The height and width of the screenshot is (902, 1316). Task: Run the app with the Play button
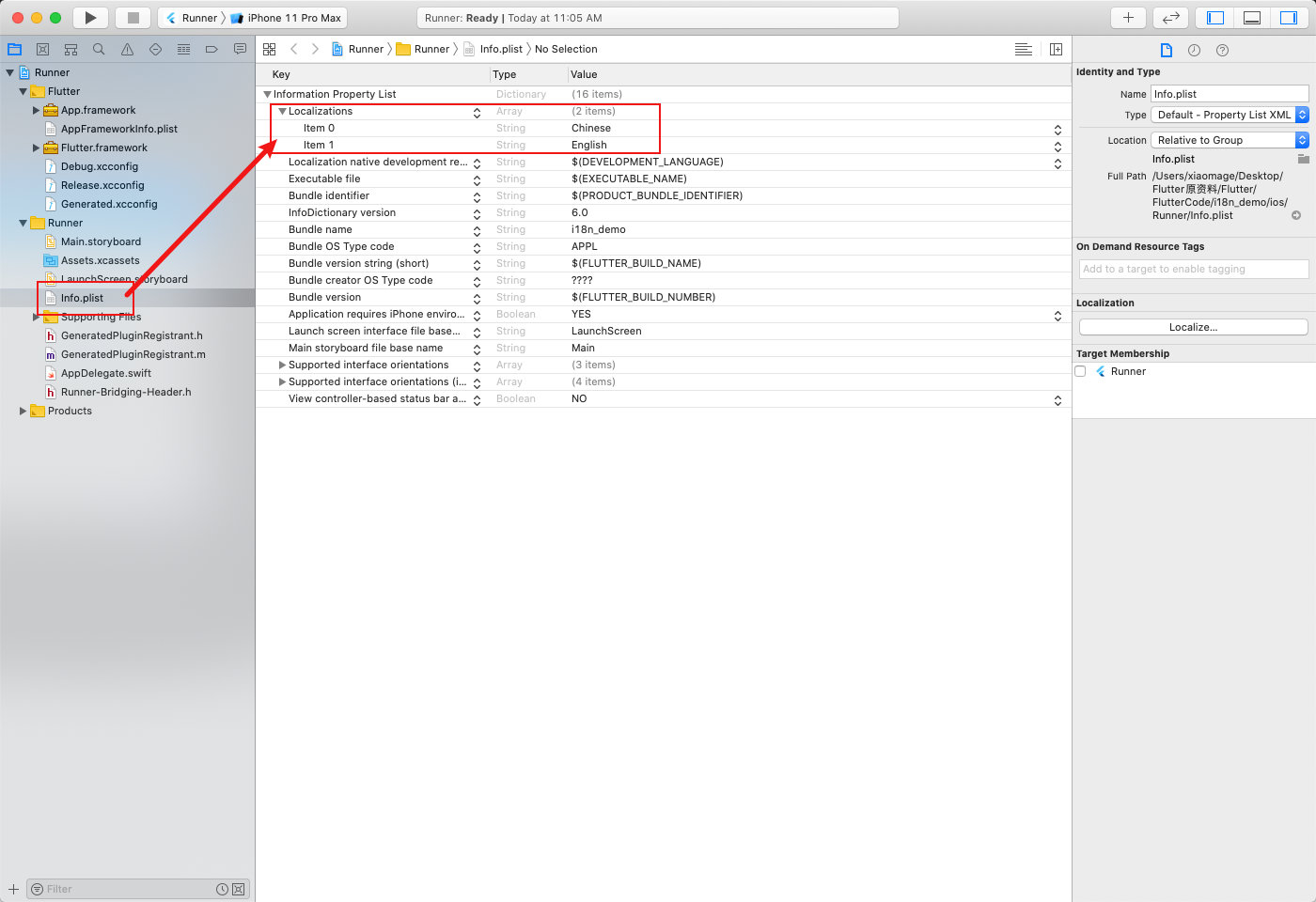click(x=90, y=18)
